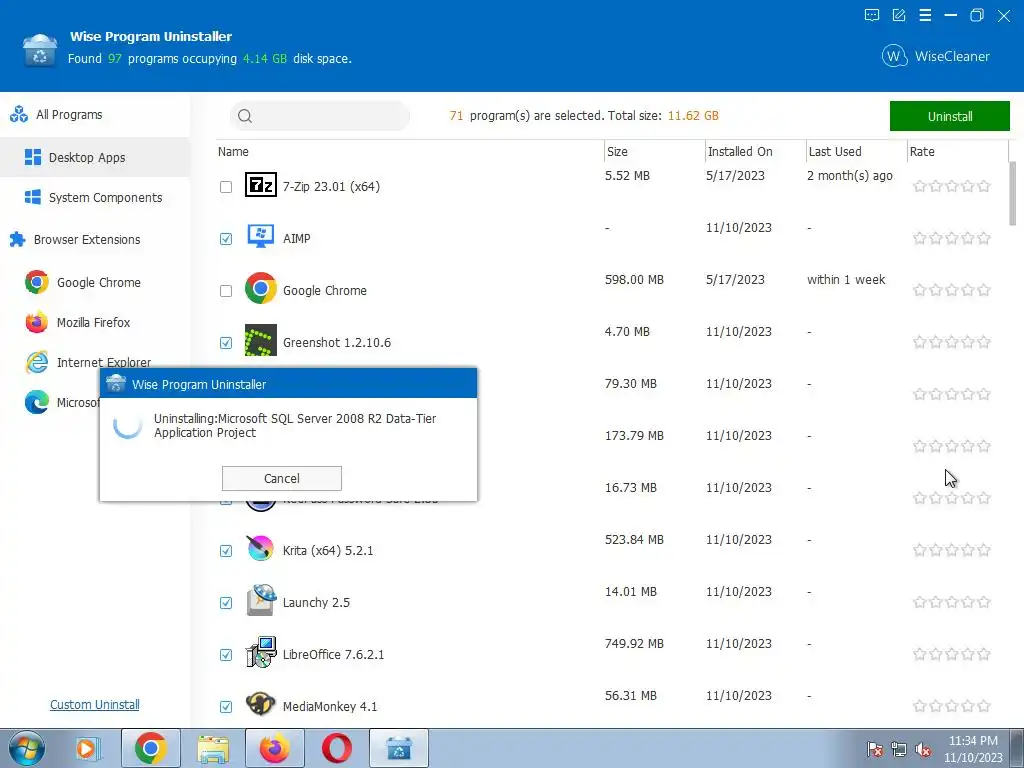This screenshot has height=768, width=1024.
Task: Click the Wise Program Uninstaller trash logo
Action: point(40,51)
